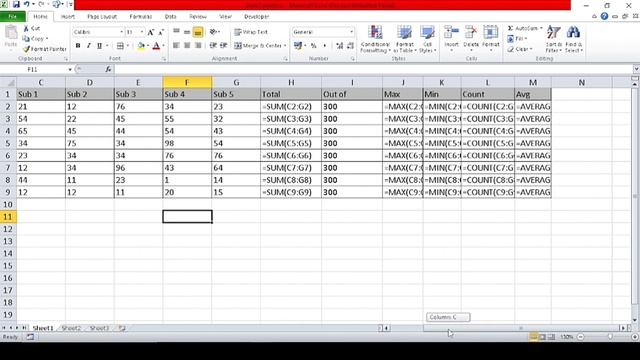Switch to the Insert ribbon tab
The image size is (640, 360).
click(x=68, y=17)
